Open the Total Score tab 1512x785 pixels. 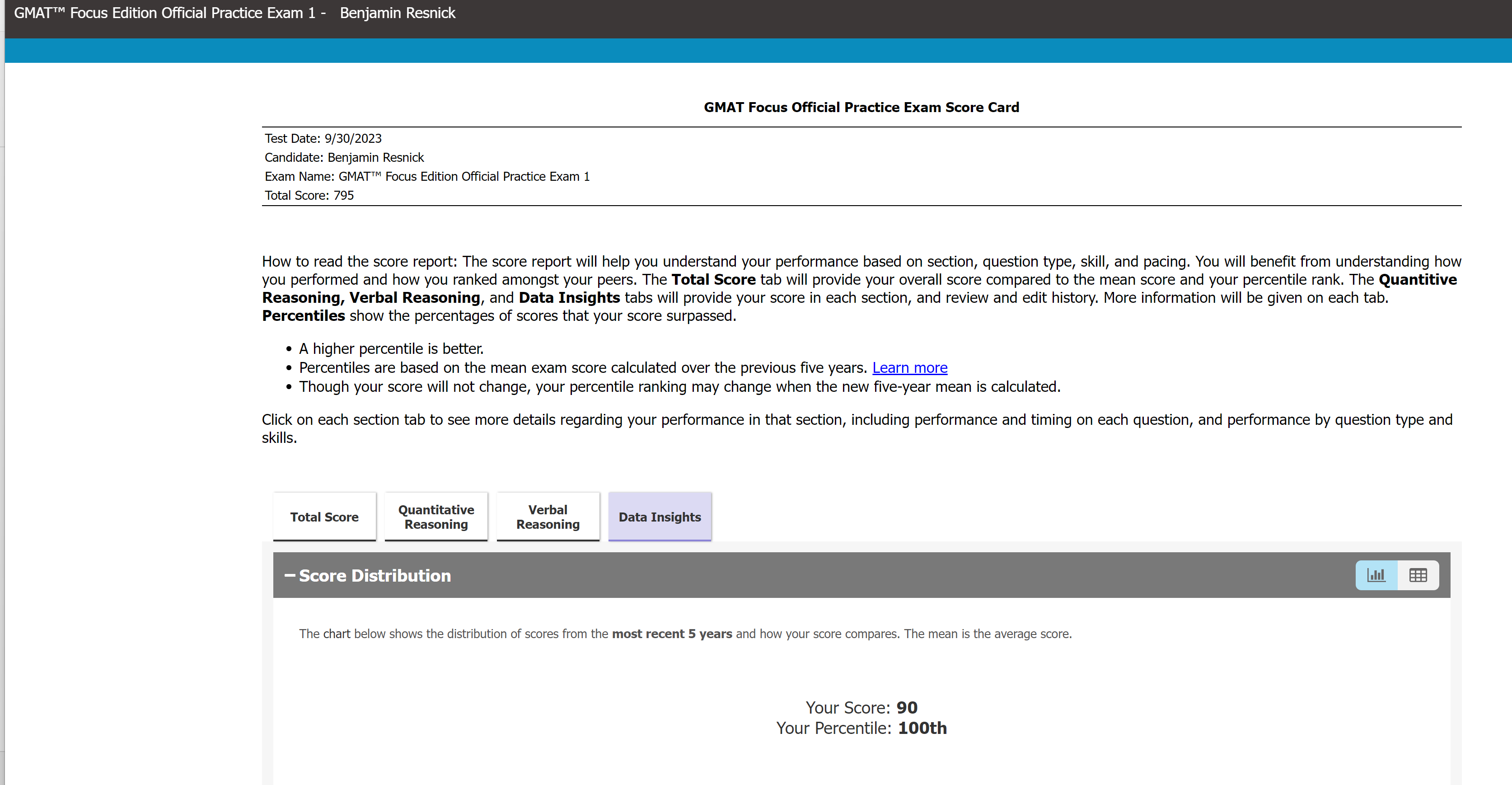[x=325, y=517]
